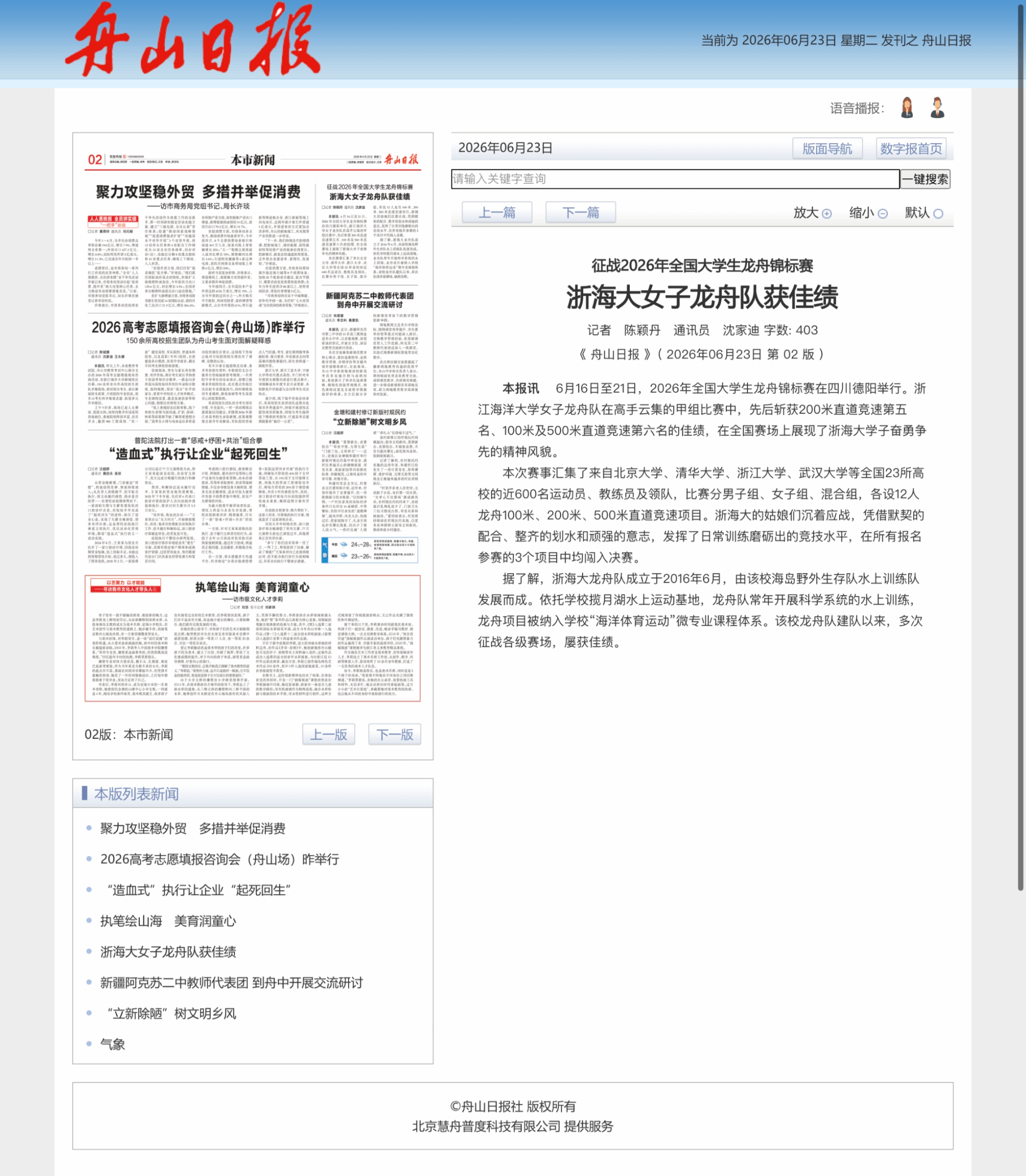Click the 一键搜索 search button

pos(925,179)
